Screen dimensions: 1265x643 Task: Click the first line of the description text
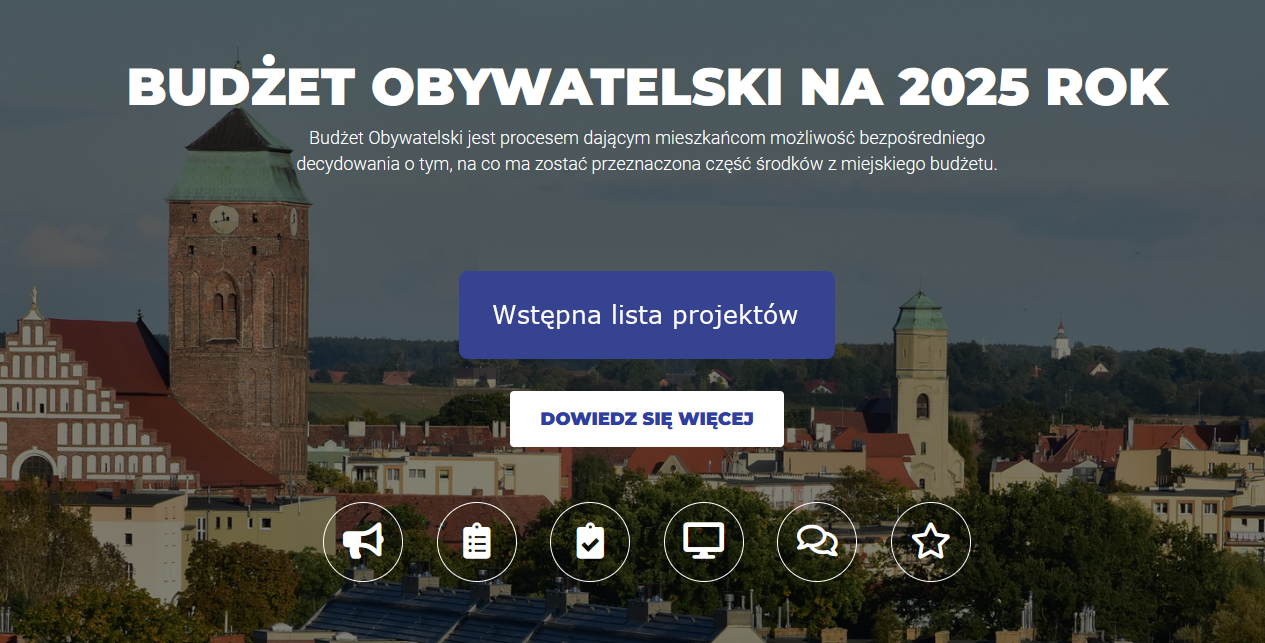click(647, 138)
